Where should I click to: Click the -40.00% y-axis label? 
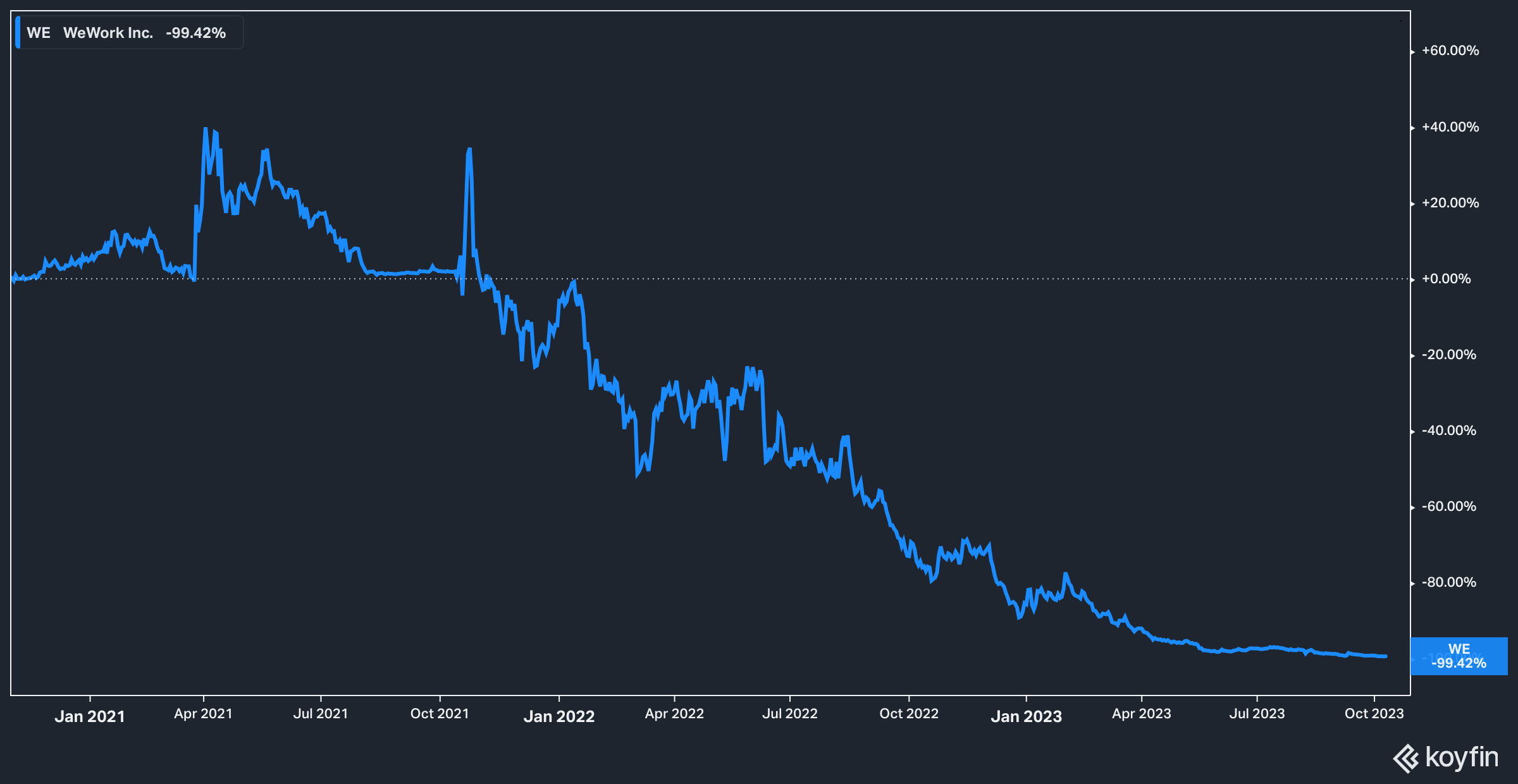click(x=1449, y=431)
